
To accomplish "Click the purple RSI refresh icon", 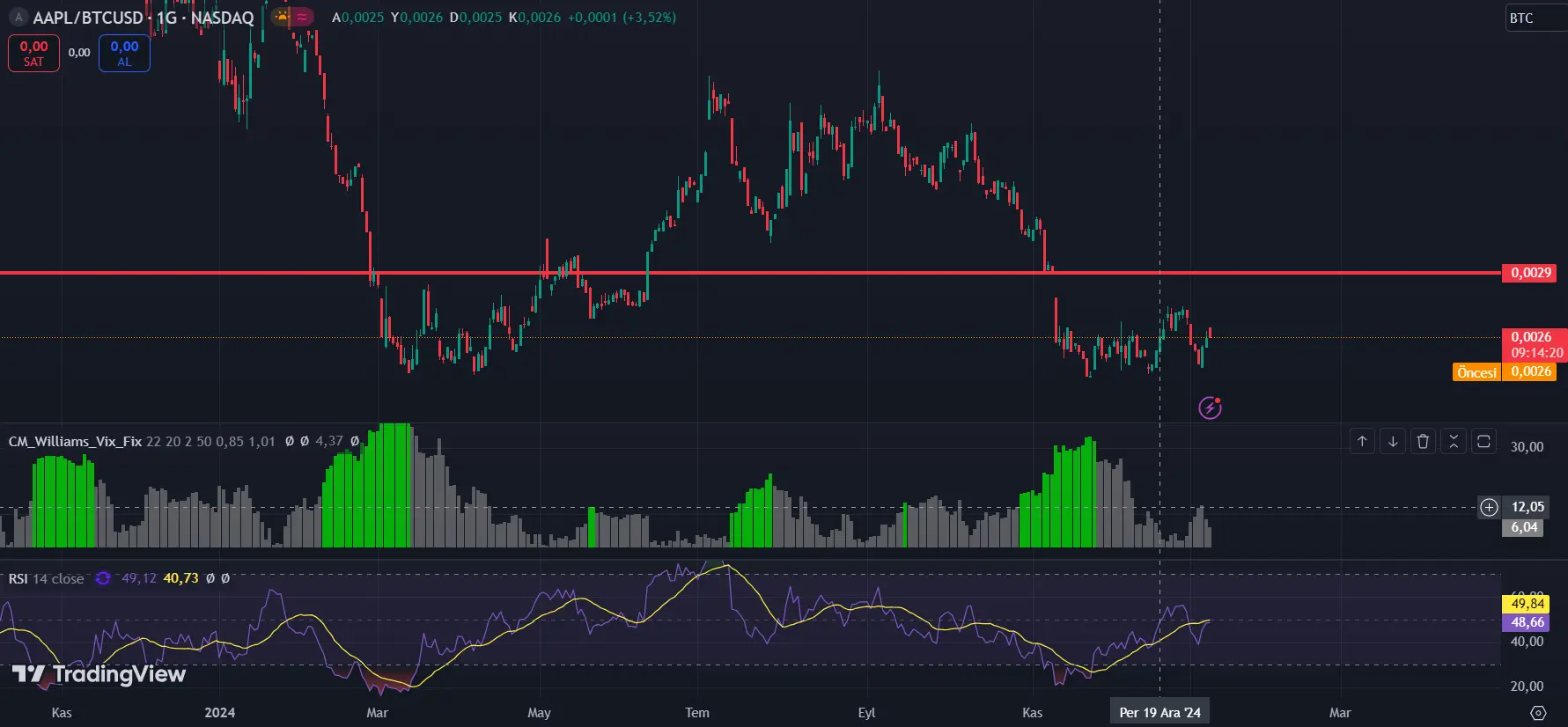I will [x=103, y=578].
